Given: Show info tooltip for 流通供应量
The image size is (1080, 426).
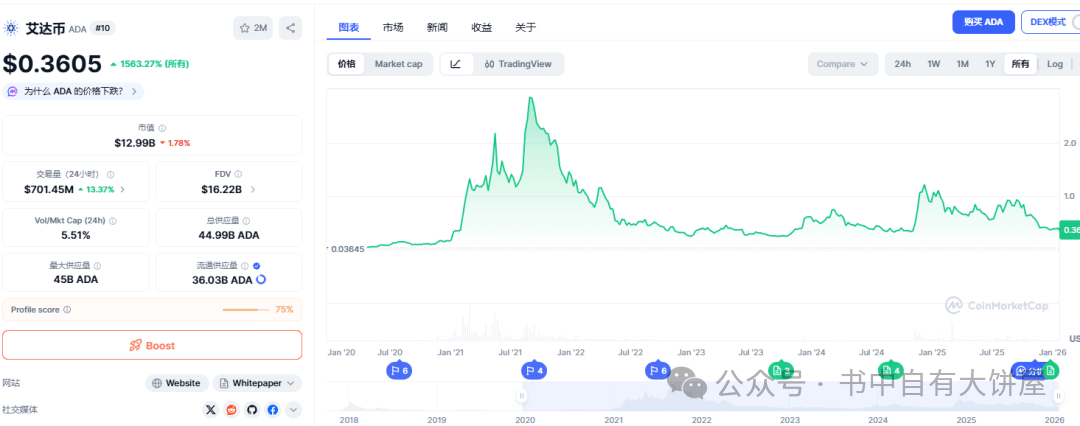Looking at the screenshot, I should click(x=244, y=266).
